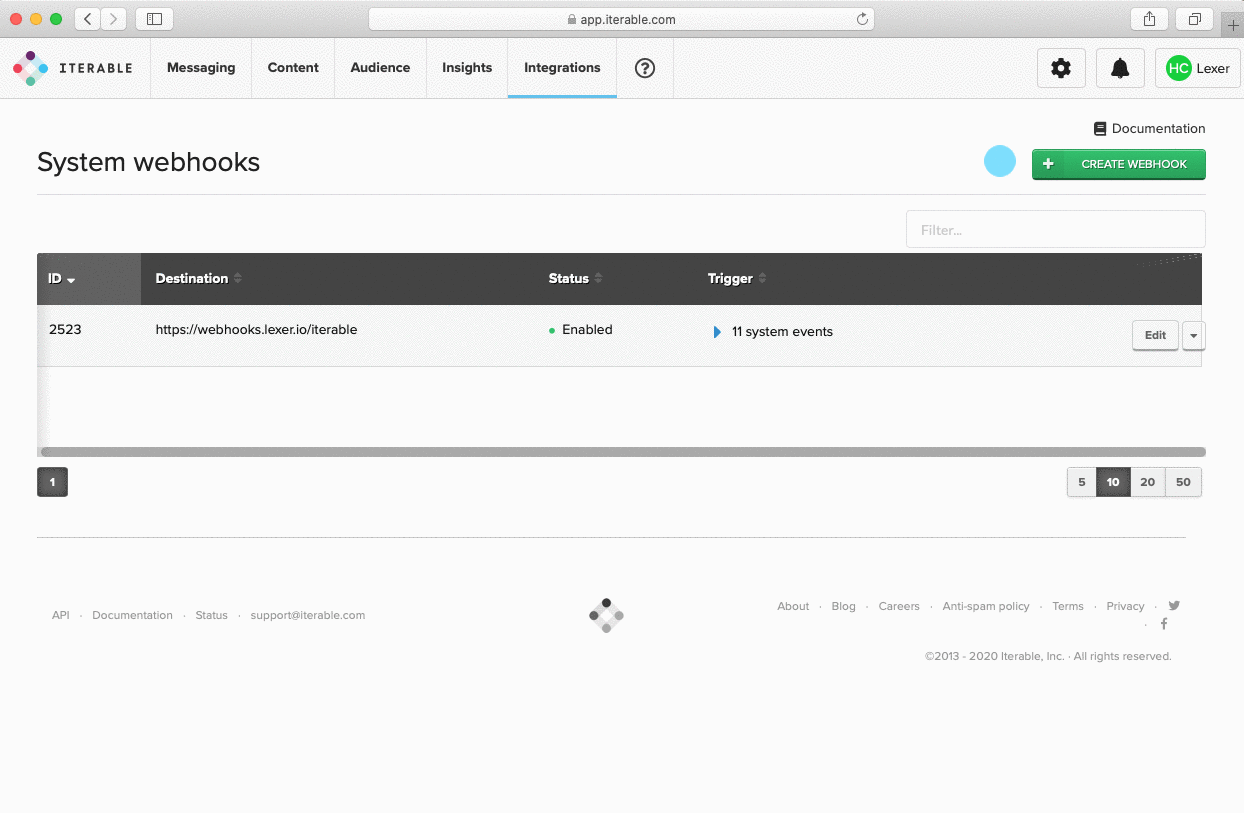Click the webhook ID 2523 cell
This screenshot has height=813, width=1244.
click(65, 330)
